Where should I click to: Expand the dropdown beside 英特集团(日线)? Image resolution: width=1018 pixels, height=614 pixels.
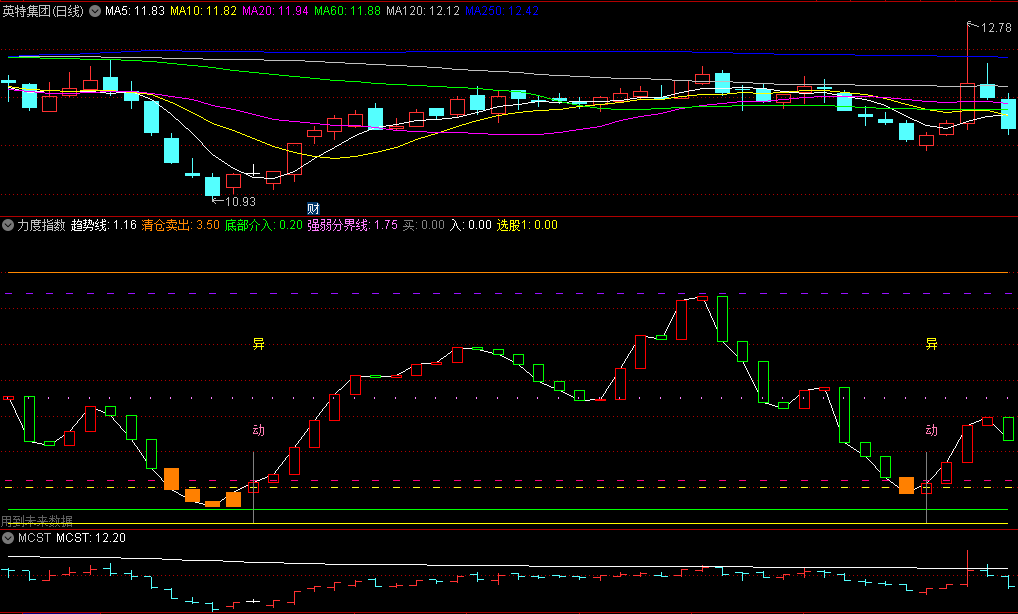95,11
